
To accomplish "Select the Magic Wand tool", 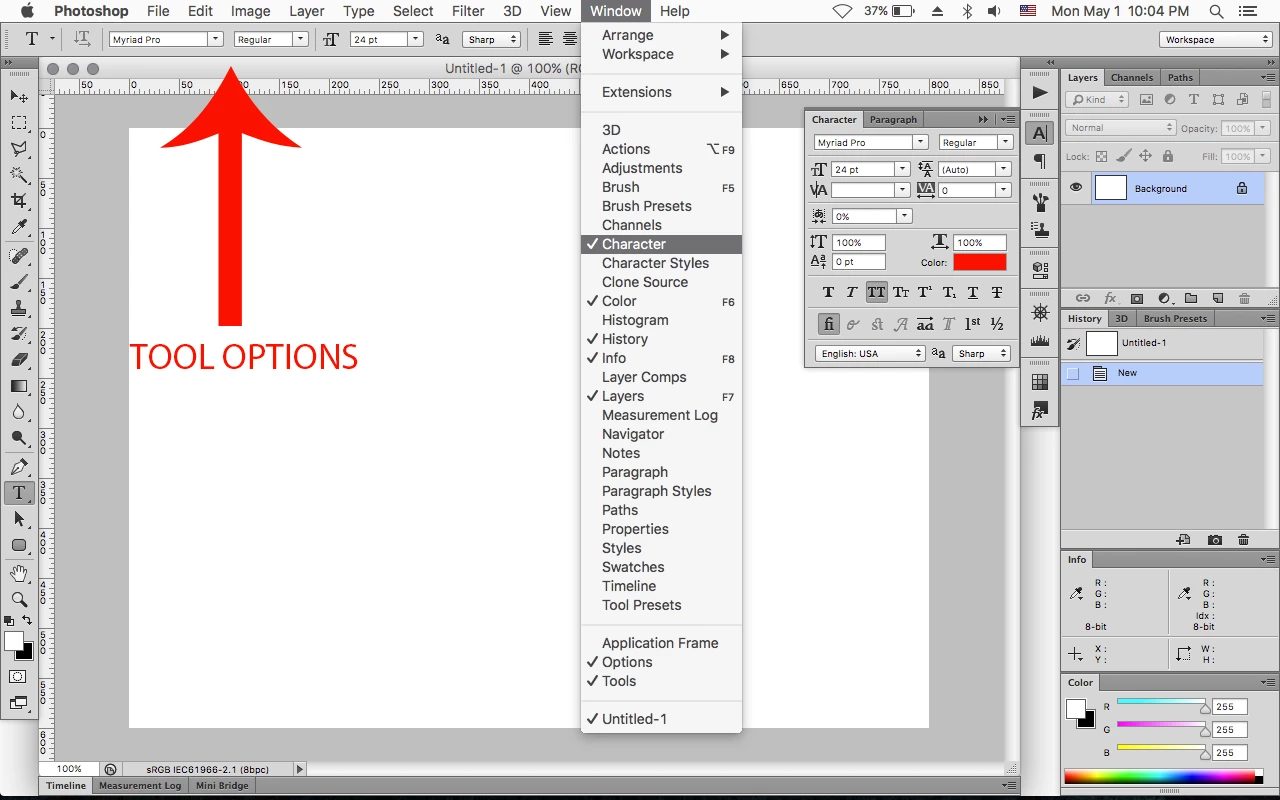I will [x=19, y=174].
